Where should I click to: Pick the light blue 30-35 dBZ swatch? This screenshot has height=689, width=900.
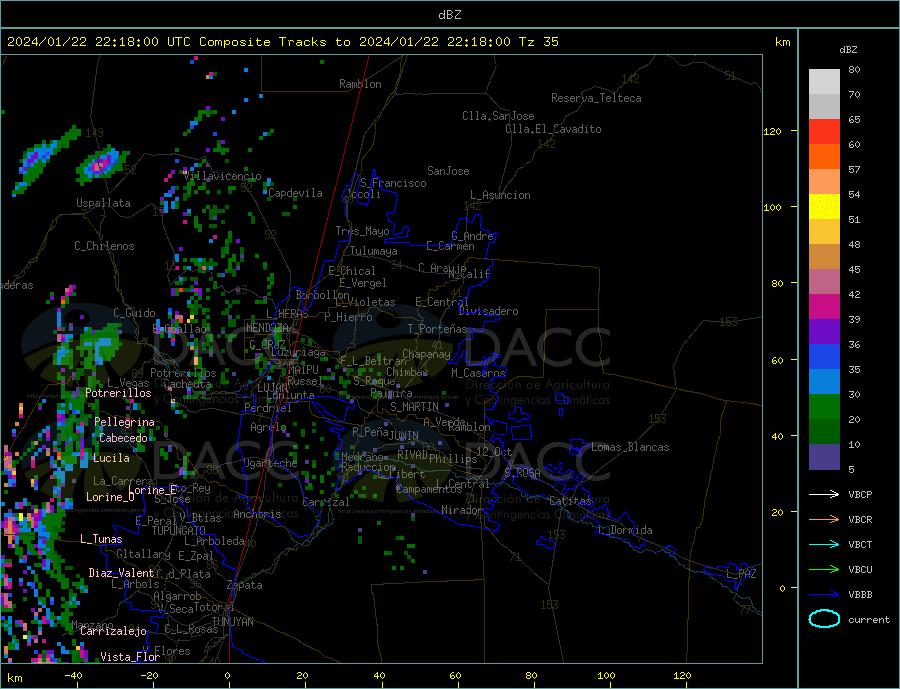[824, 382]
